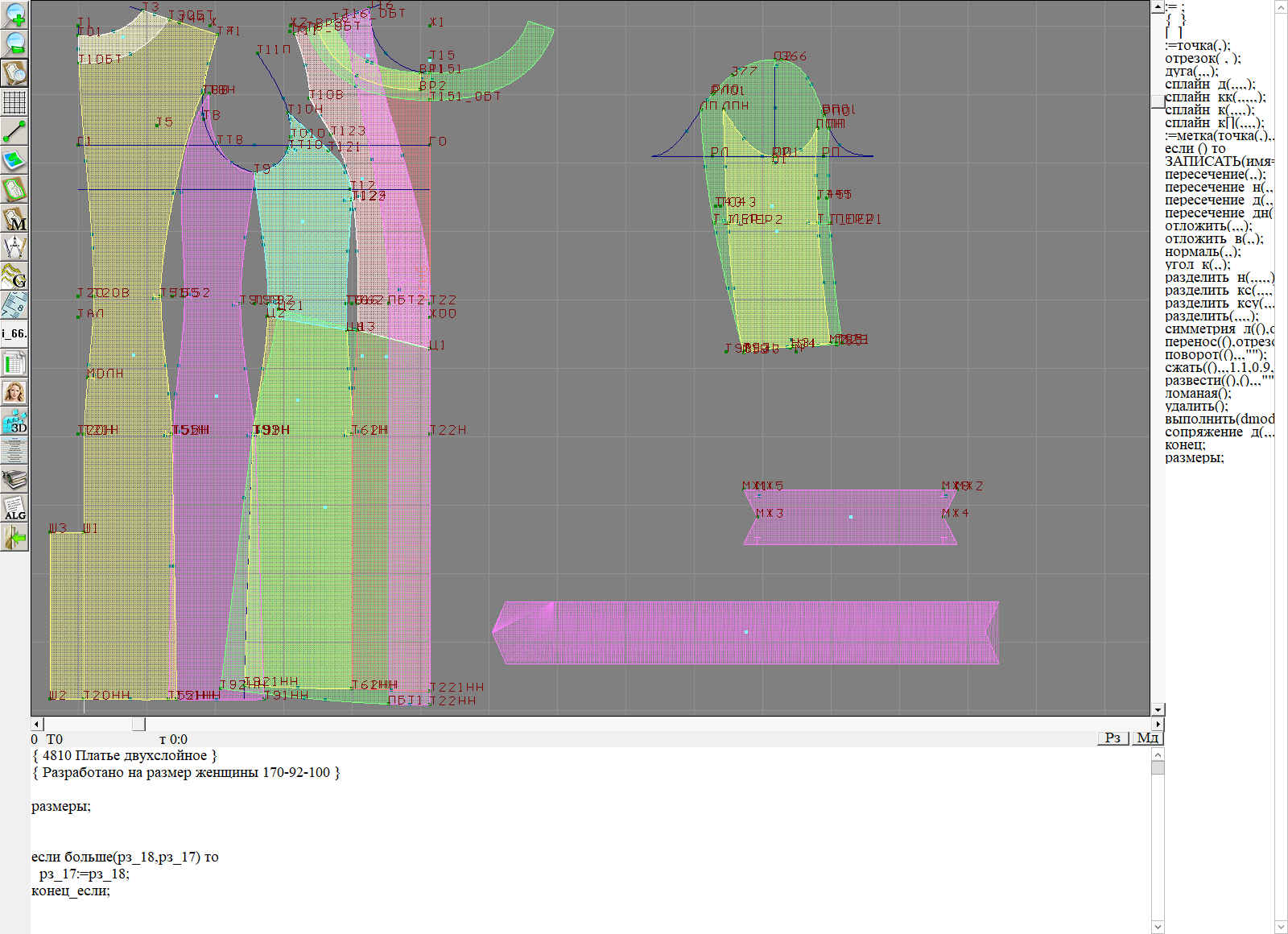Click the i_66 toolbar button
This screenshot has height=934, width=1288.
tap(14, 333)
